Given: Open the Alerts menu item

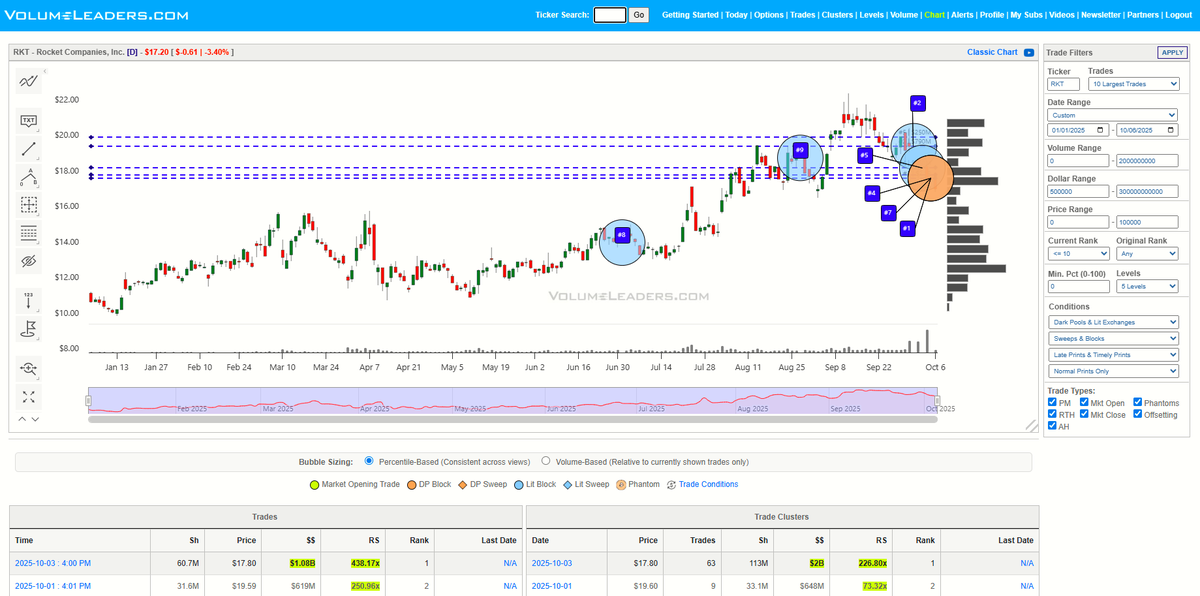Looking at the screenshot, I should coord(962,15).
